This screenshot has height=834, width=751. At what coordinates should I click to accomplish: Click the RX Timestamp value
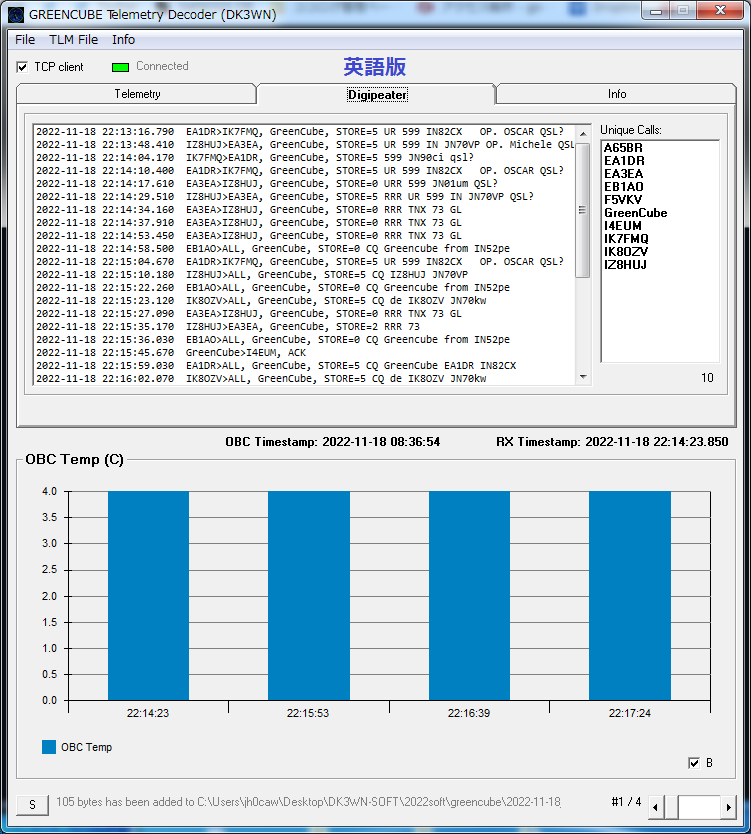[x=656, y=442]
